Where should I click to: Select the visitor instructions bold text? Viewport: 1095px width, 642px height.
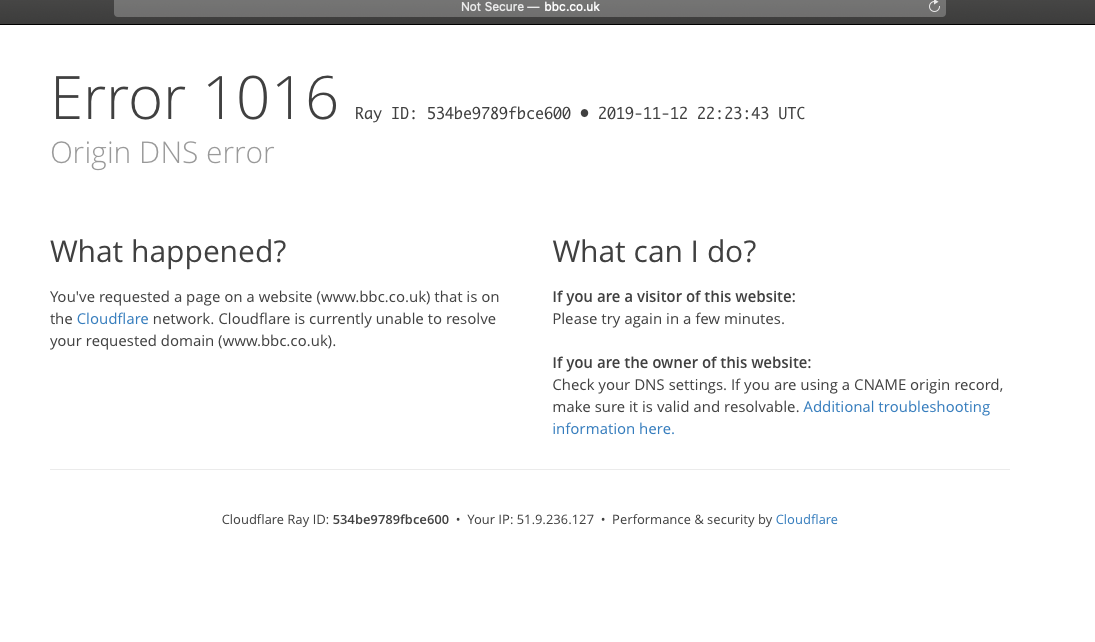(x=674, y=296)
